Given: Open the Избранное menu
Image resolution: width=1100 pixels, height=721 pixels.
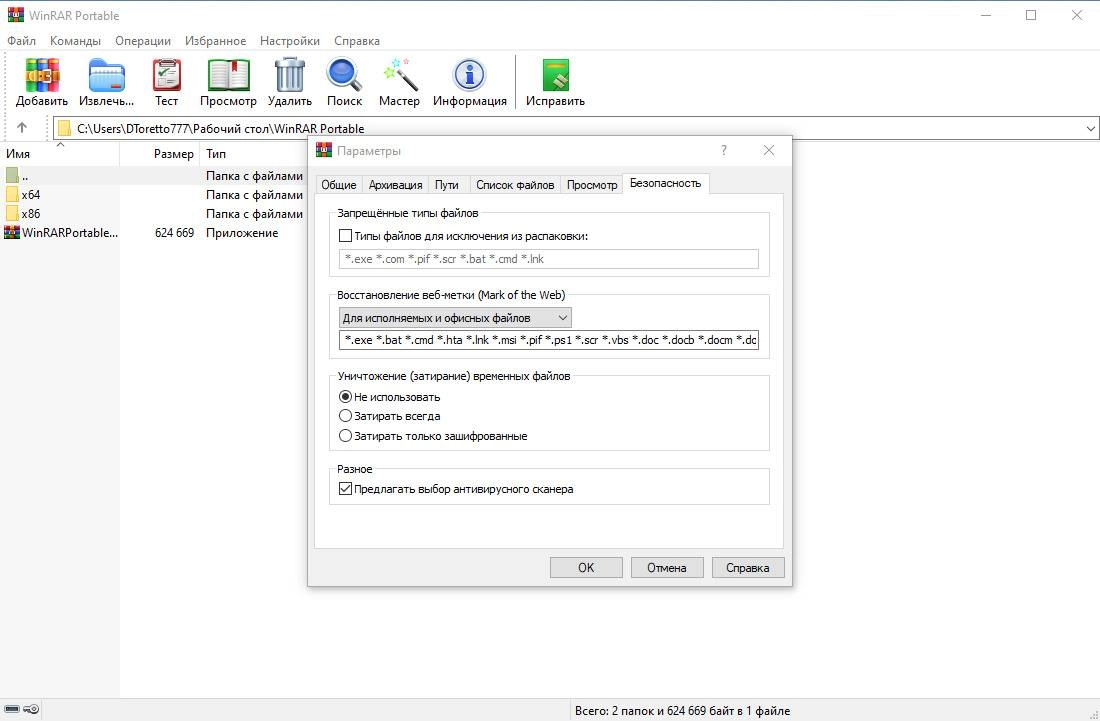Looking at the screenshot, I should point(215,41).
